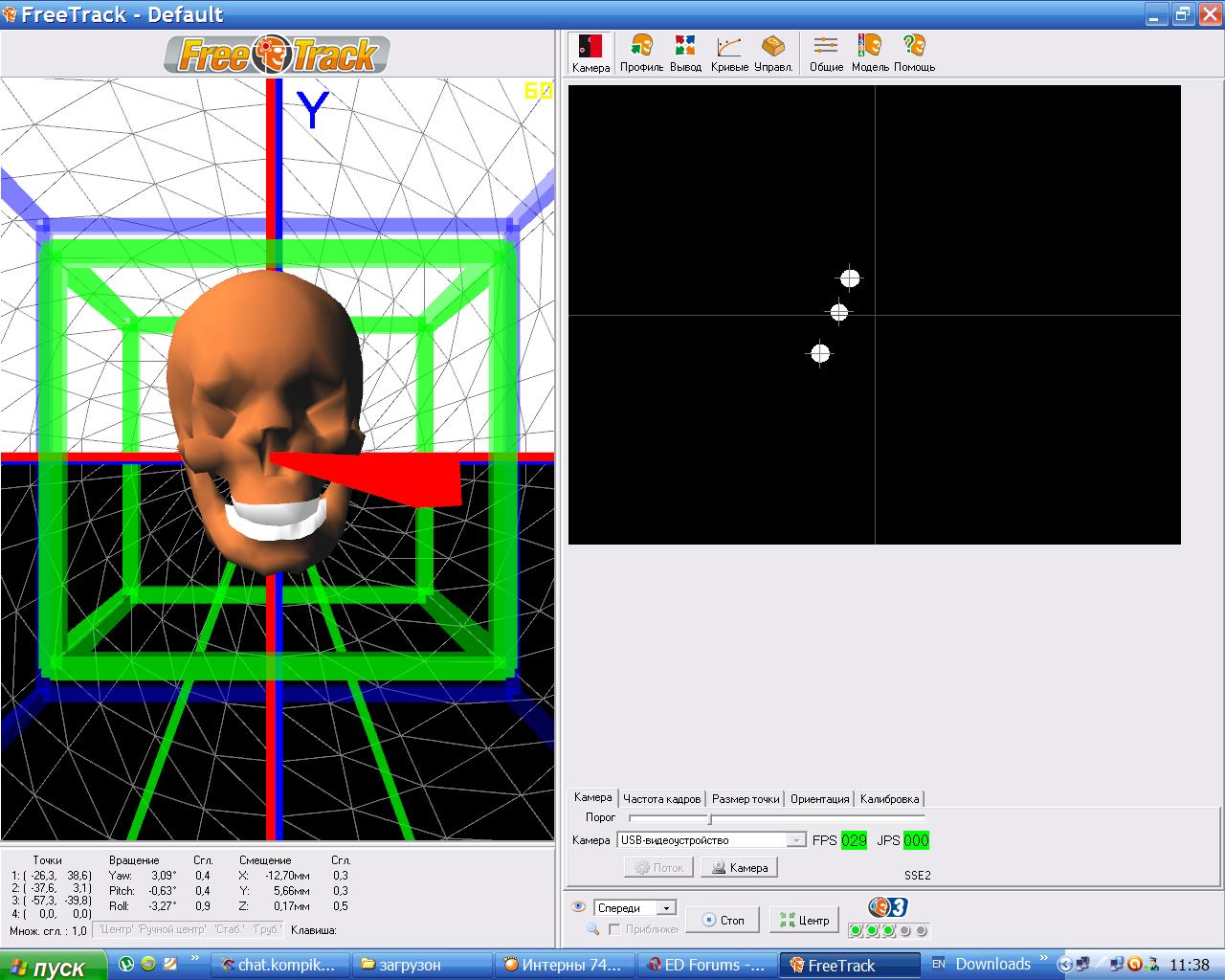Open the Вывод output settings icon
1225x980 pixels.
pyautogui.click(x=685, y=53)
